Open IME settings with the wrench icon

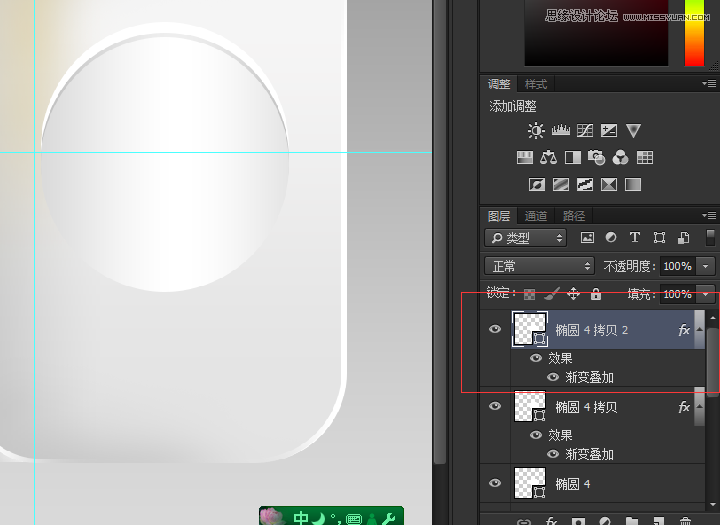[x=388, y=519]
